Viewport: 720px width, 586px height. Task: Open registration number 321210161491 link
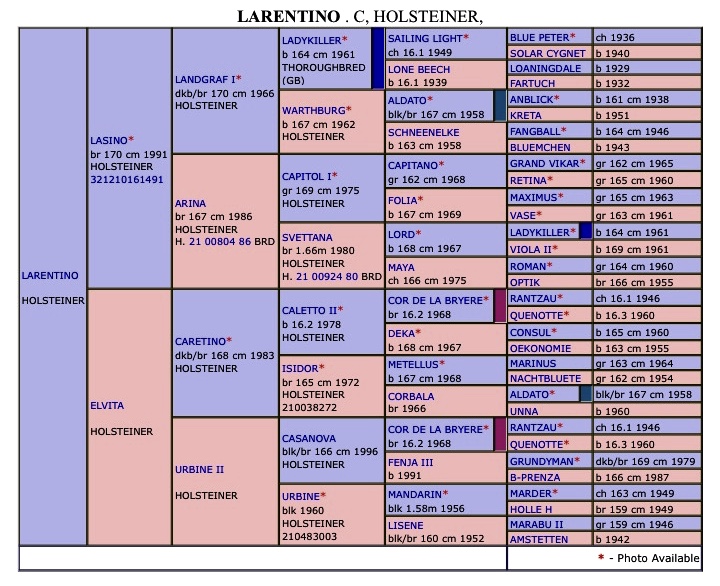point(127,179)
